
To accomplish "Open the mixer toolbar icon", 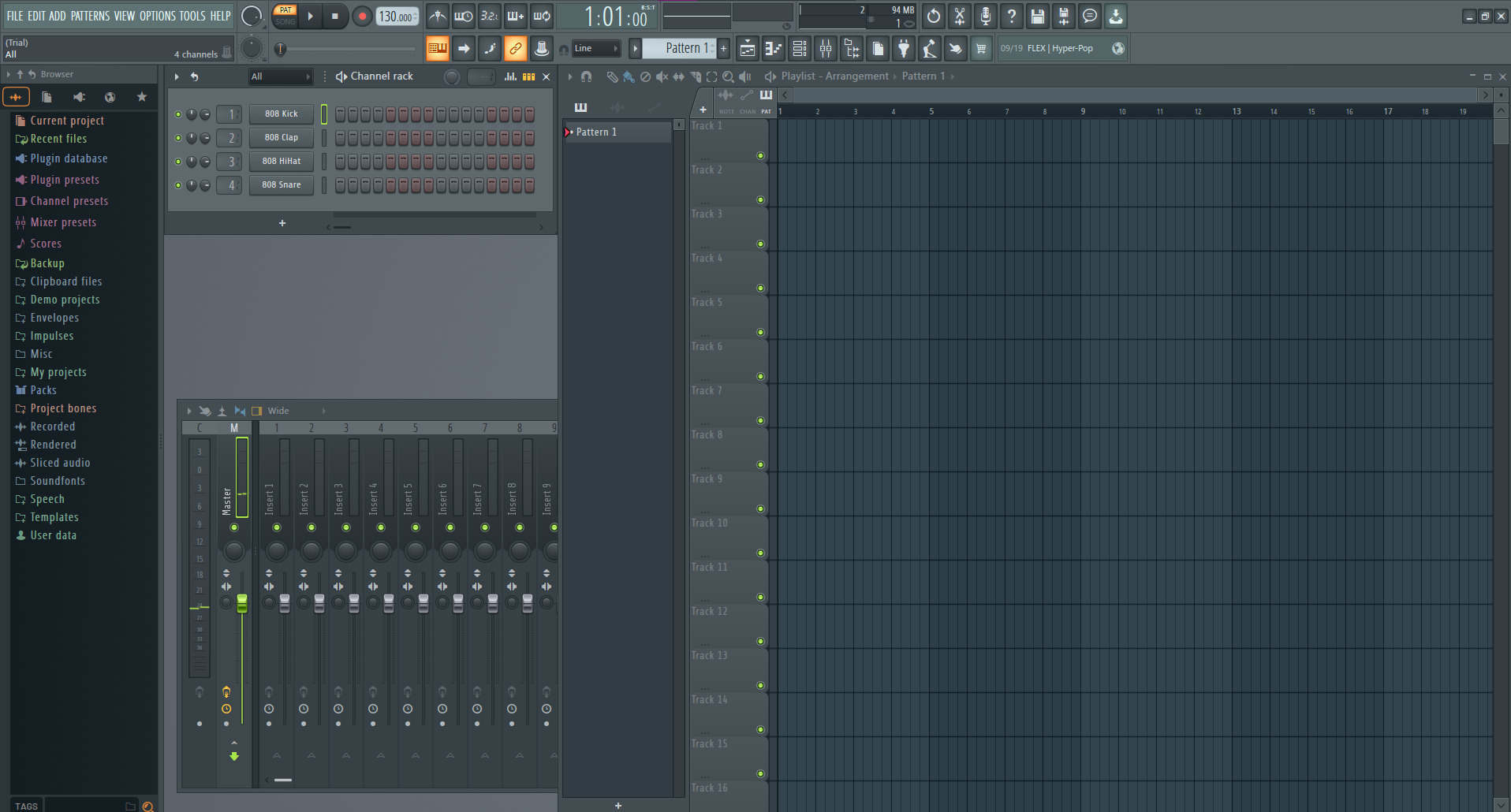I will tap(825, 49).
